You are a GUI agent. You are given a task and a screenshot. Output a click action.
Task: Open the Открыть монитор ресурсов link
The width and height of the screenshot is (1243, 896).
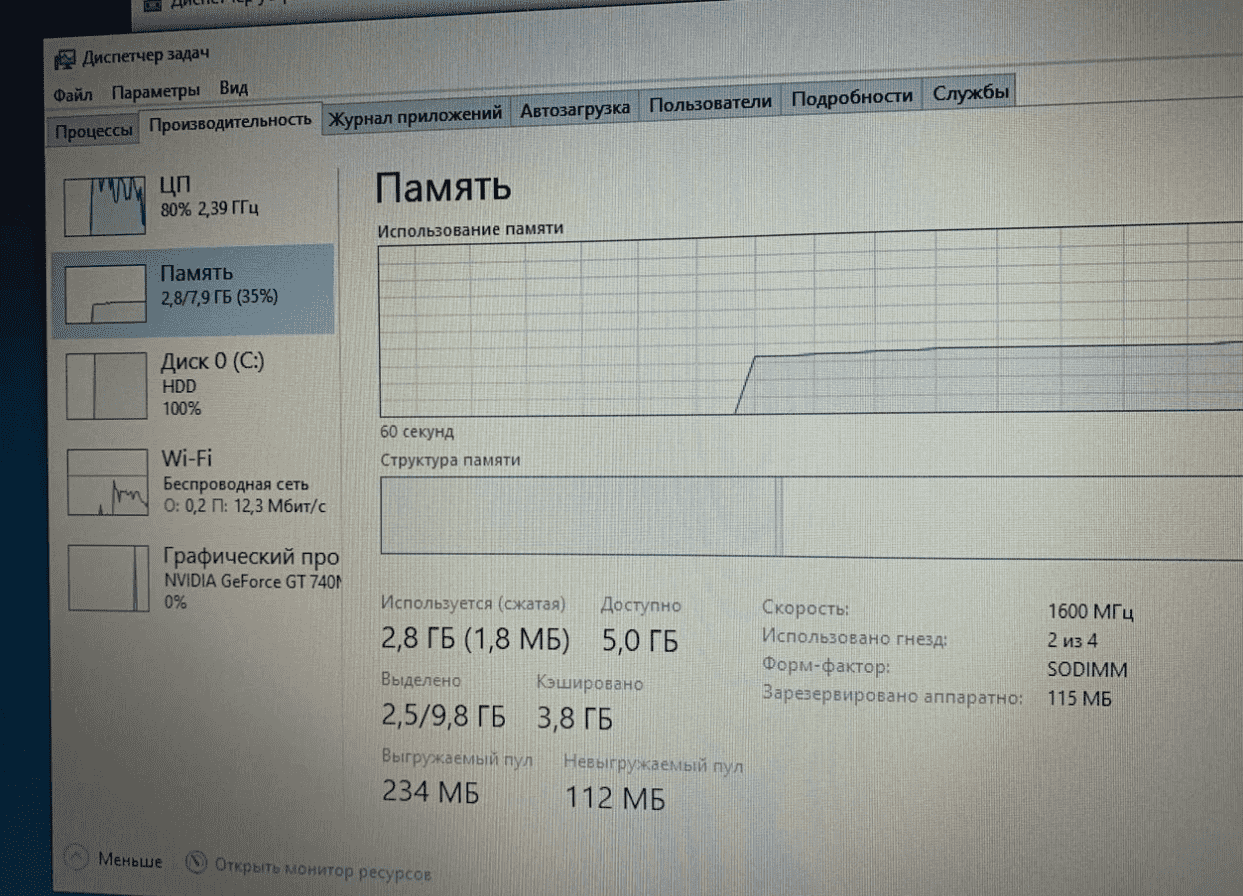tap(323, 871)
